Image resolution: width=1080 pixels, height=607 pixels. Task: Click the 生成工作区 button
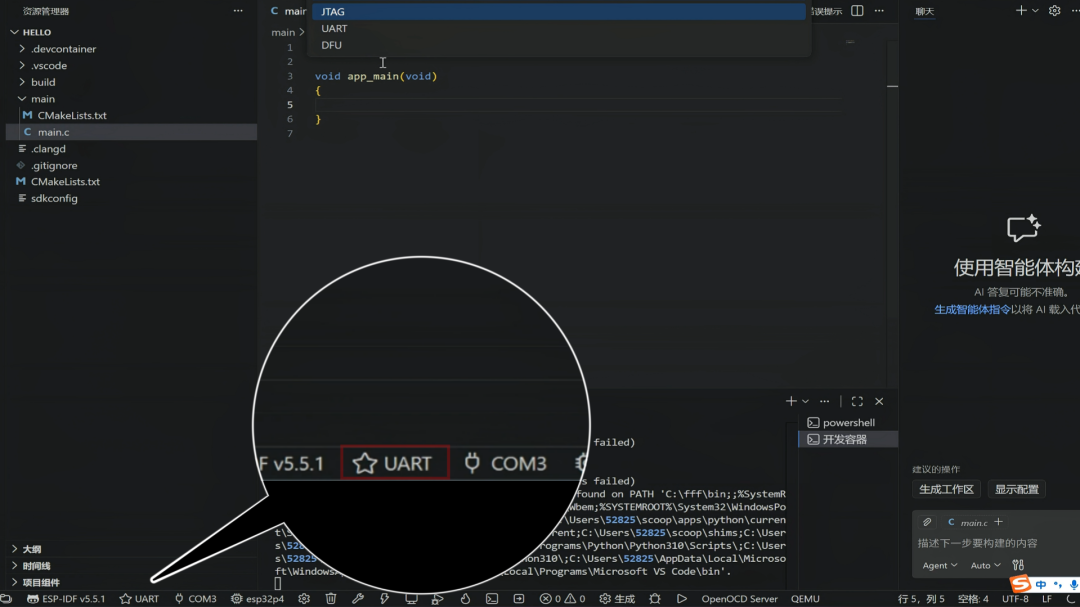[x=946, y=489]
